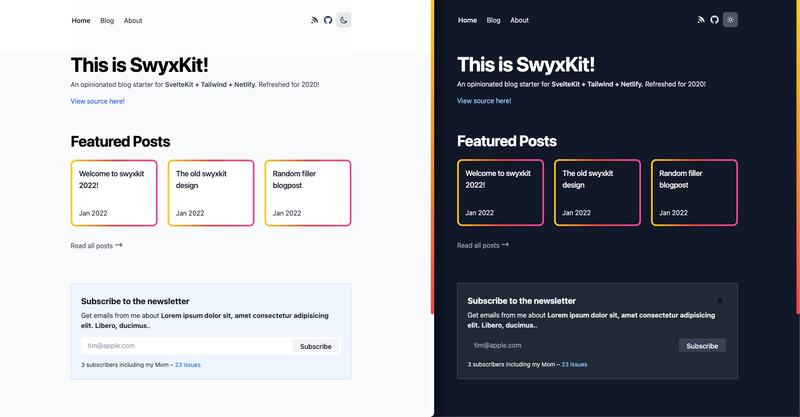800x417 pixels.
Task: Switch to light mode with sun icon button
Action: tap(730, 20)
